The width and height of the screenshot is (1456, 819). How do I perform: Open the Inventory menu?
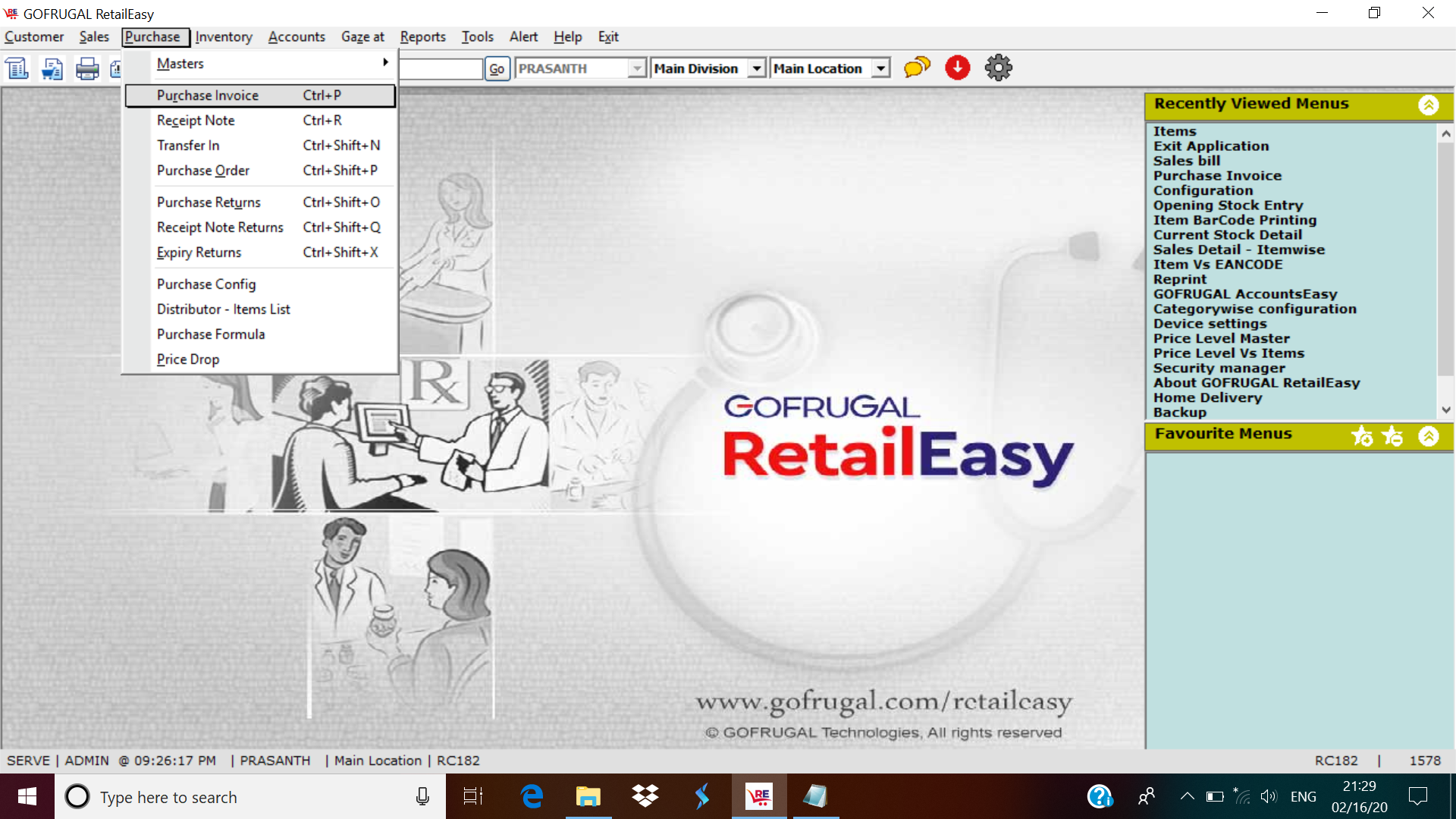(x=223, y=36)
